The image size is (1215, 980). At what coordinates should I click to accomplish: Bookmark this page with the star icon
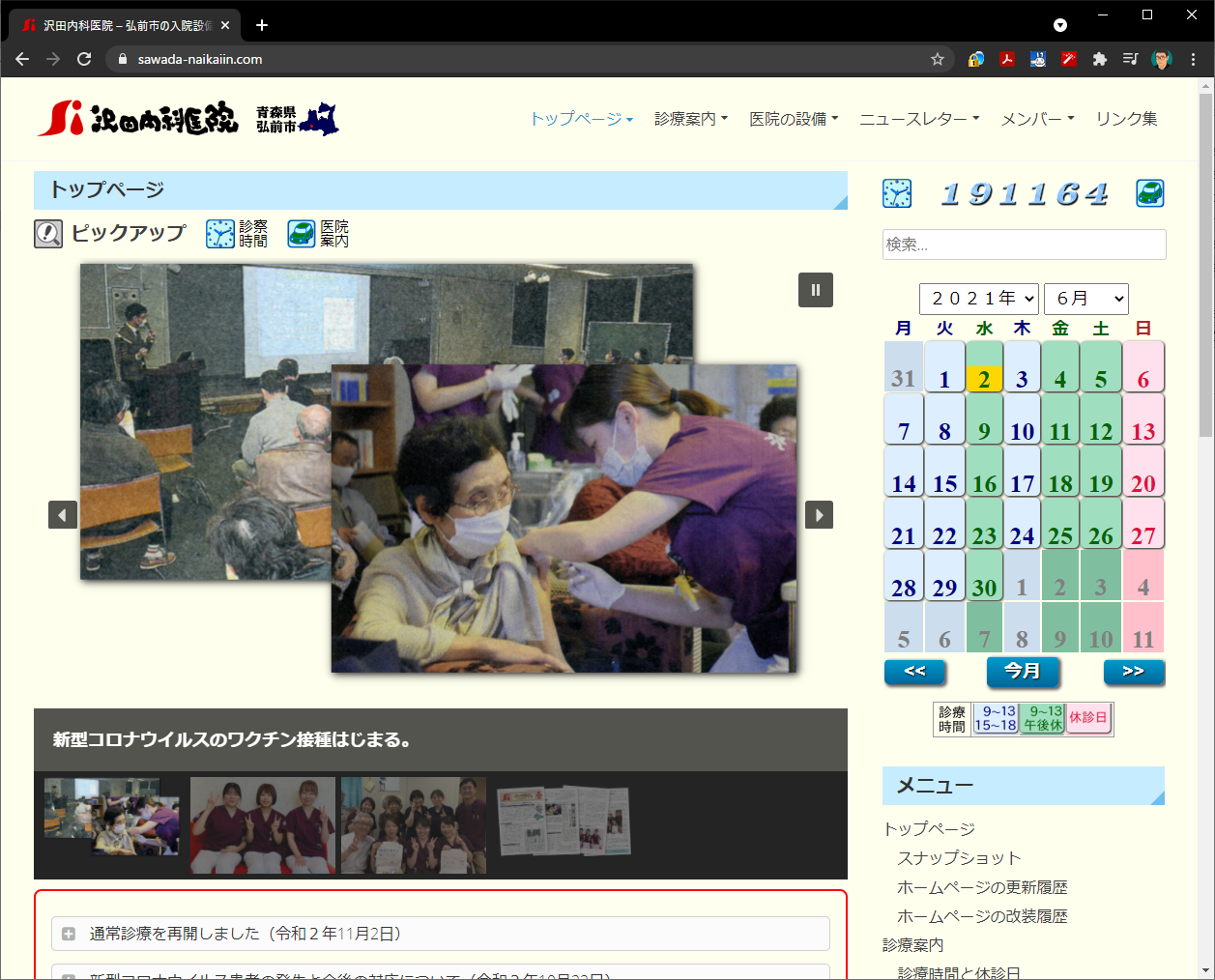click(938, 59)
